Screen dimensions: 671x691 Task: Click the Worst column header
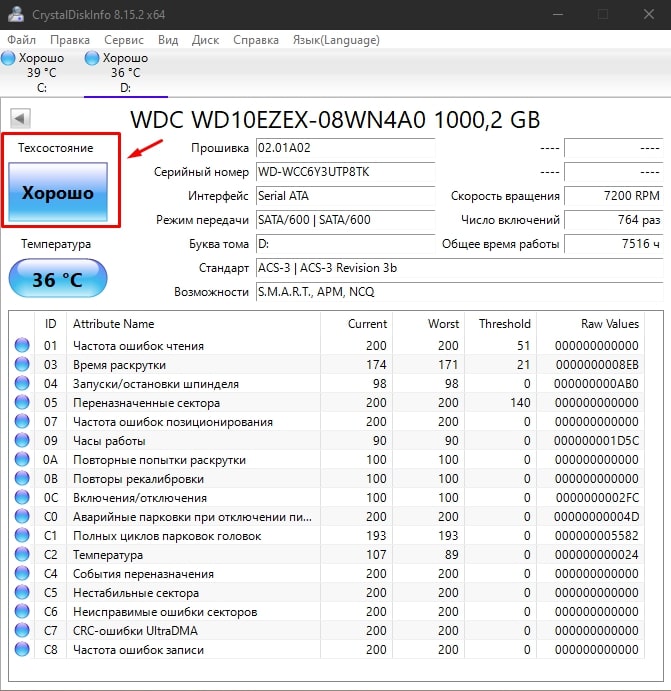tap(429, 324)
